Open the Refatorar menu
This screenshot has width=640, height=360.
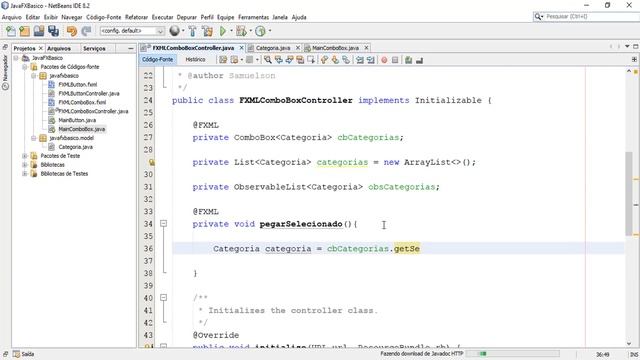point(136,17)
